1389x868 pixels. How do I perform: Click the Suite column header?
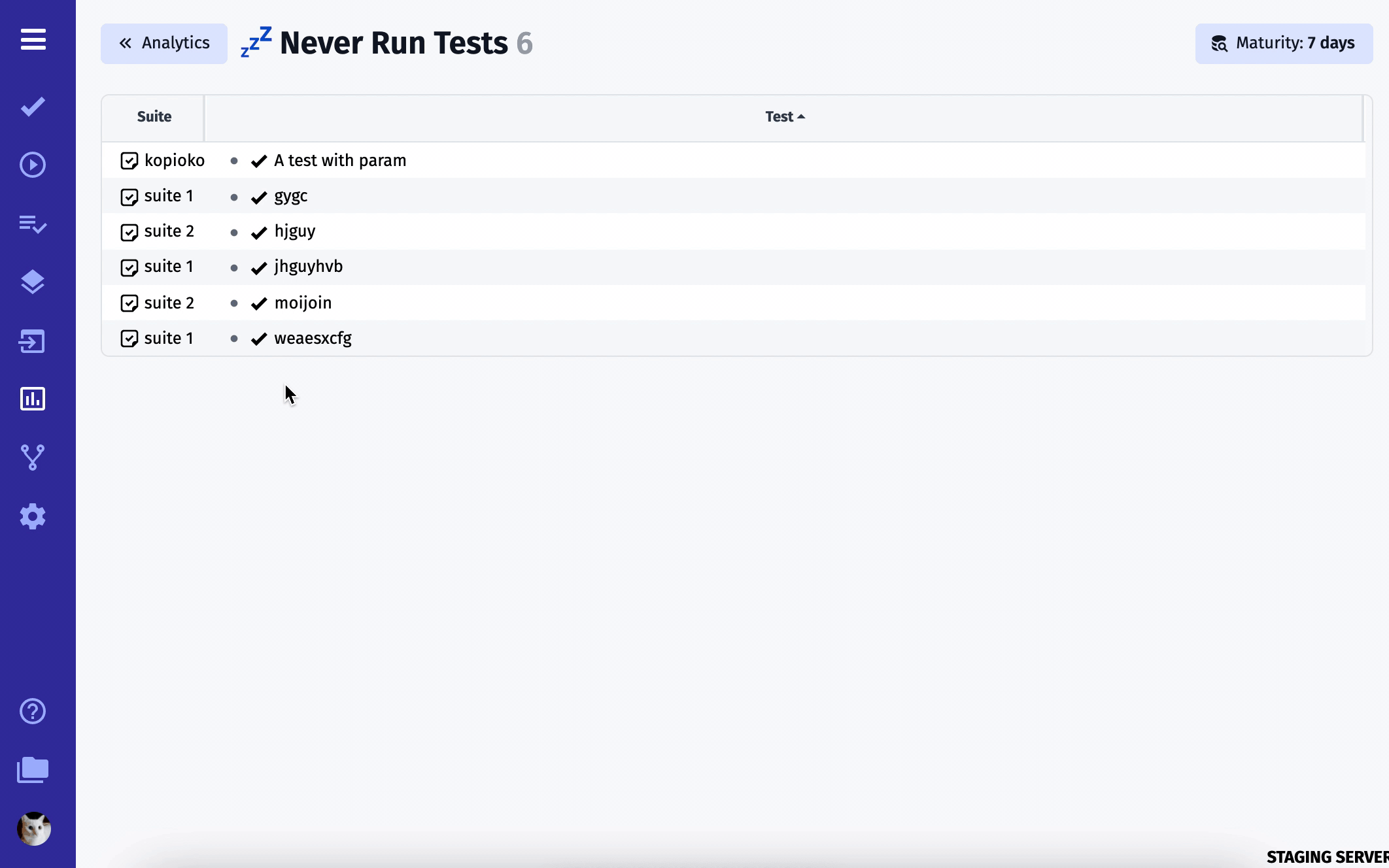coord(154,116)
